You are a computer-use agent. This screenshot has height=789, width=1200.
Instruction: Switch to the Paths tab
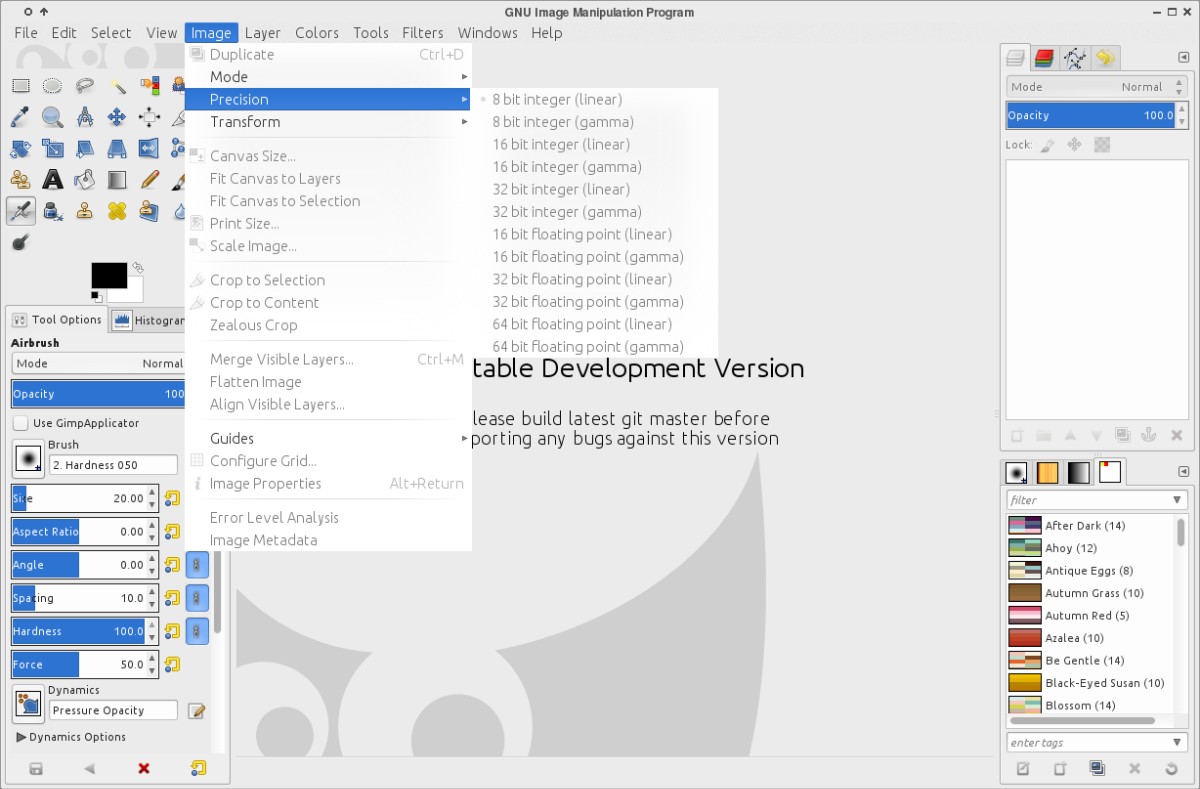[1074, 58]
